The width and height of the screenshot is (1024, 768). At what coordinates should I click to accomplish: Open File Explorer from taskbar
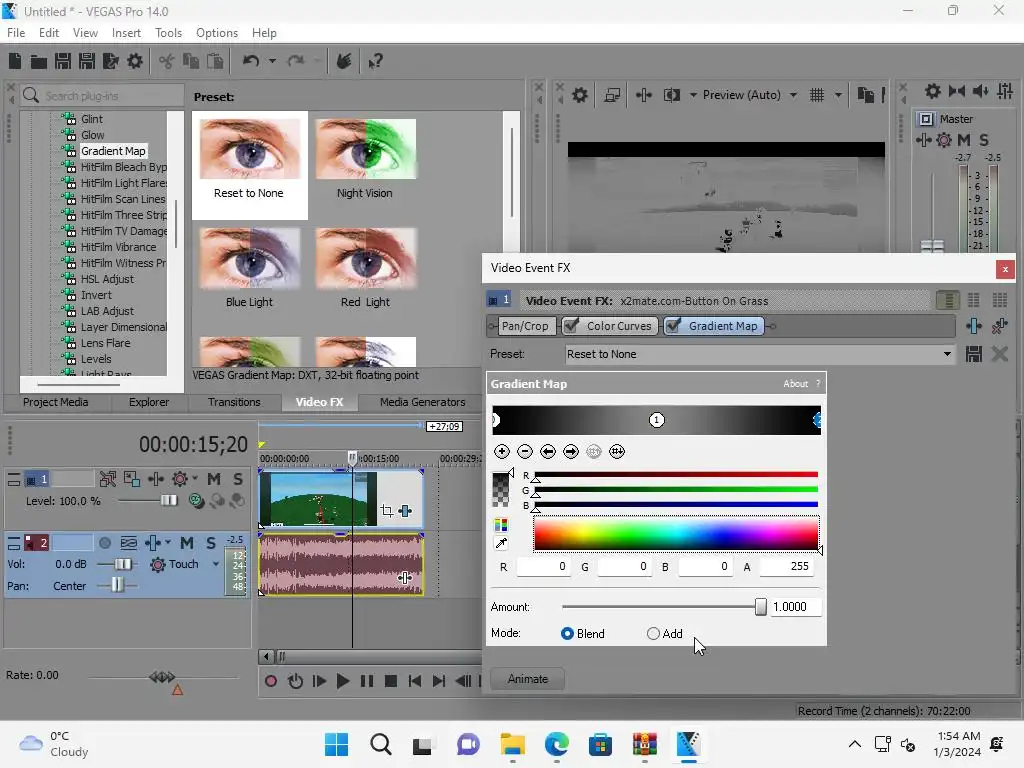coord(513,744)
